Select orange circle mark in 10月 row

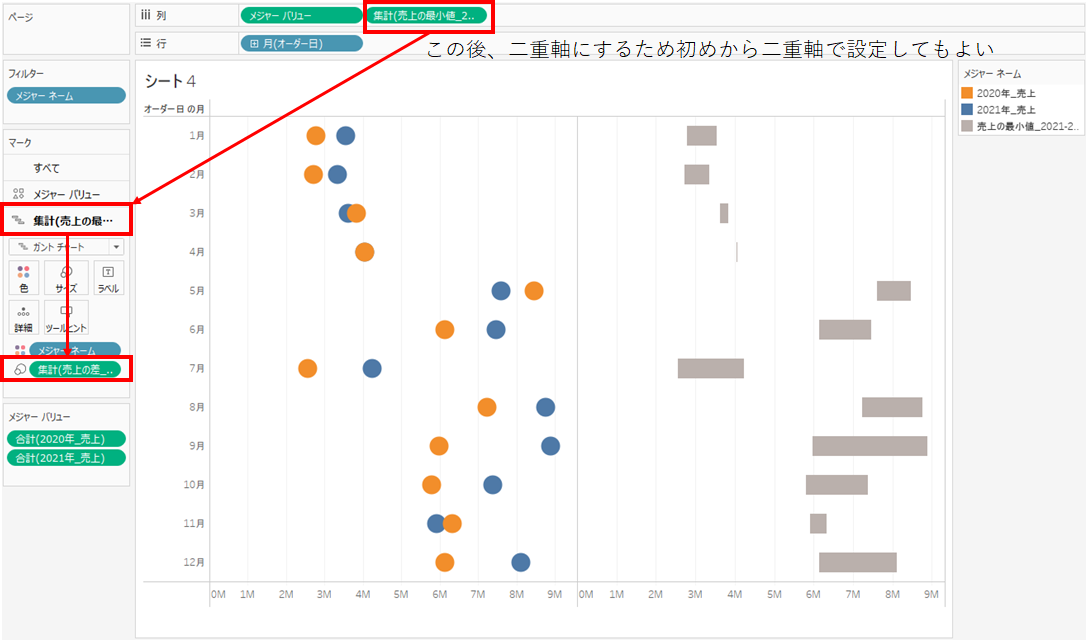point(431,485)
